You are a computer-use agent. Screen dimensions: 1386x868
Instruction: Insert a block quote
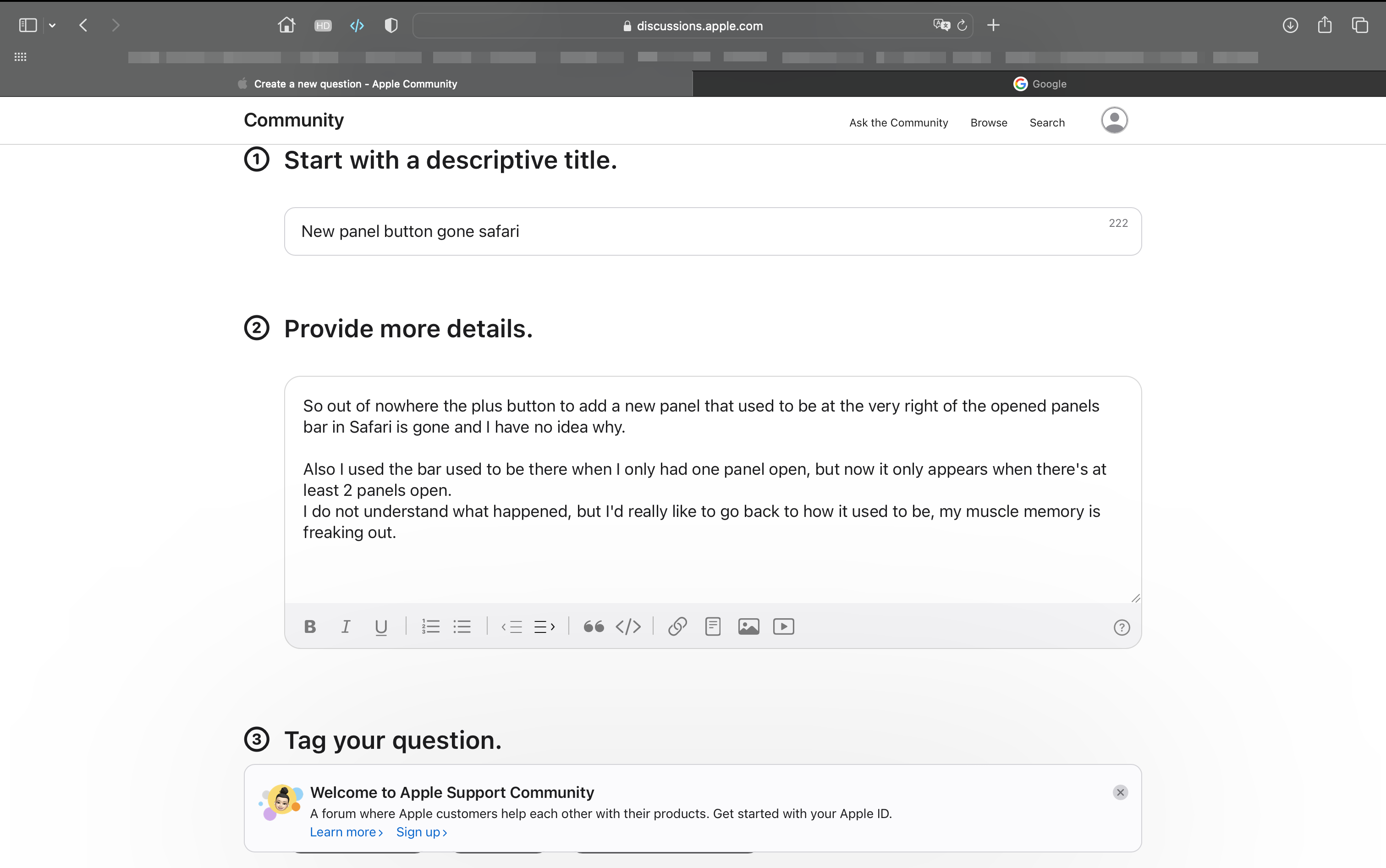[594, 626]
